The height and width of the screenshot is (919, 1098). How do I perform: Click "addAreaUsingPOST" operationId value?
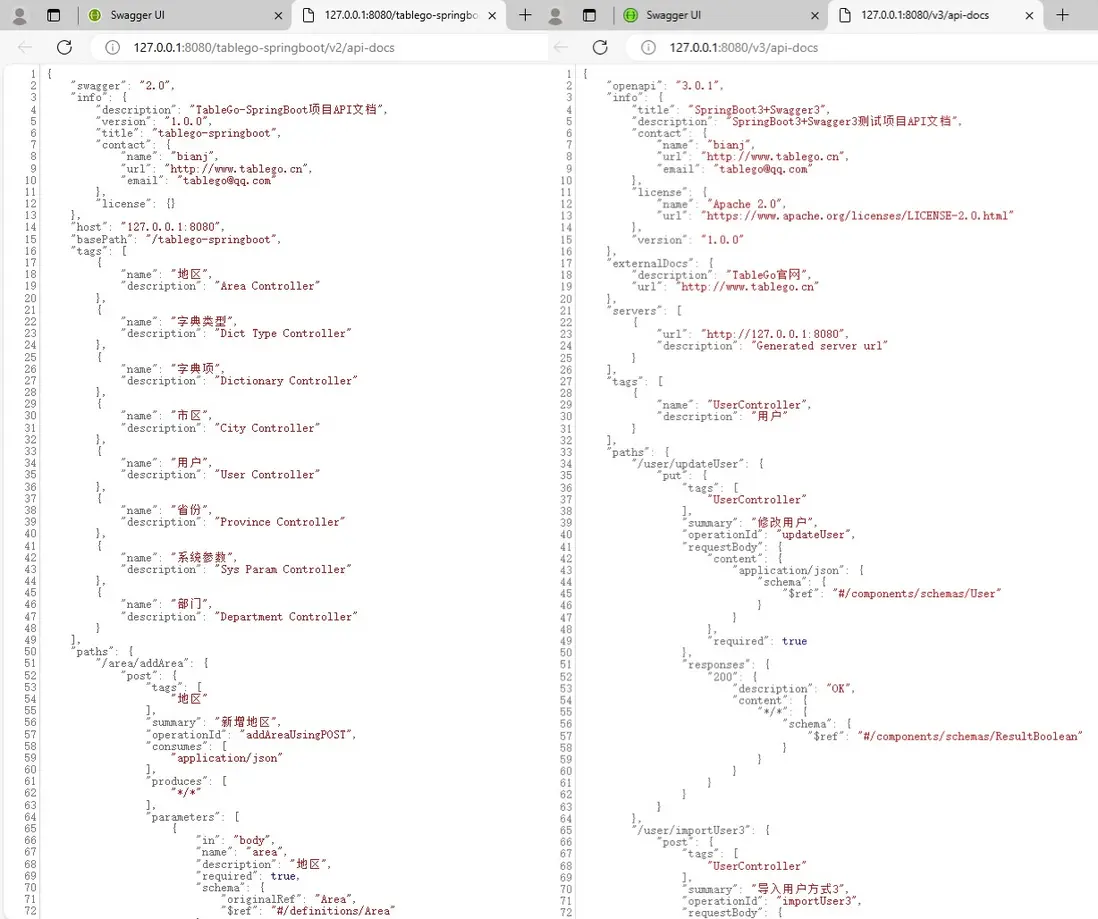pyautogui.click(x=298, y=735)
